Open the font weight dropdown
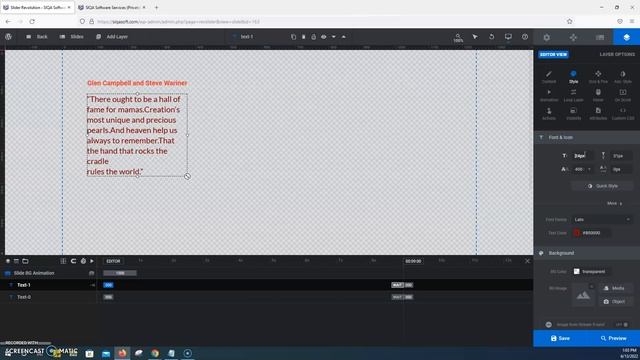Image resolution: width=640 pixels, height=360 pixels. 582,169
